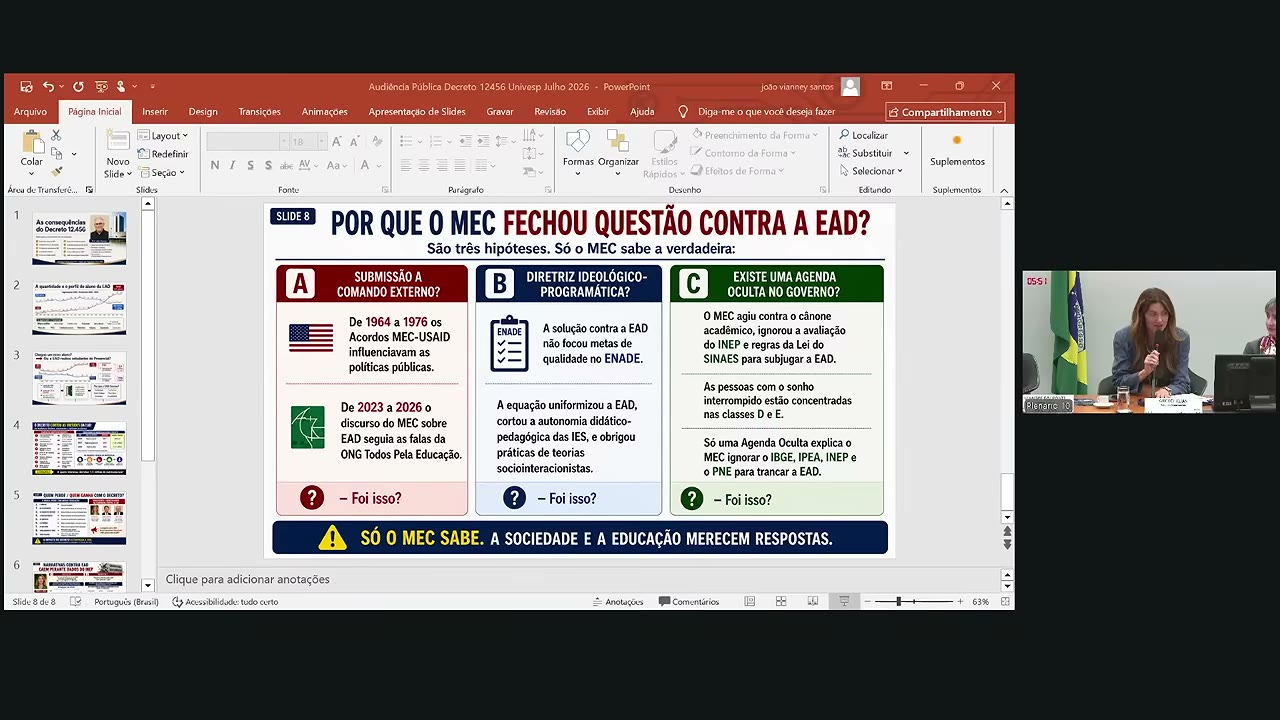Click Acessibilidade: tudo certo status
This screenshot has width=1280, height=720.
225,602
